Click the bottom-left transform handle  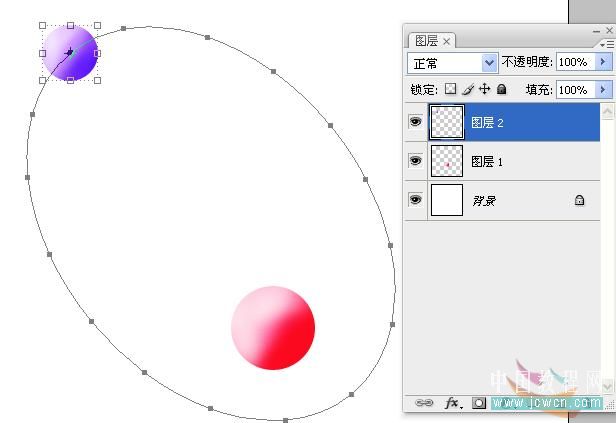(x=42, y=81)
